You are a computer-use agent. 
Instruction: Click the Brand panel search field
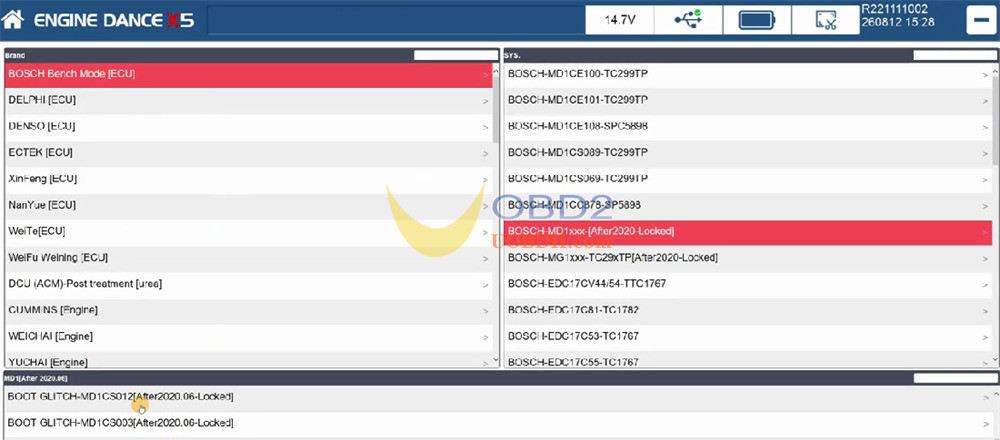[x=455, y=55]
